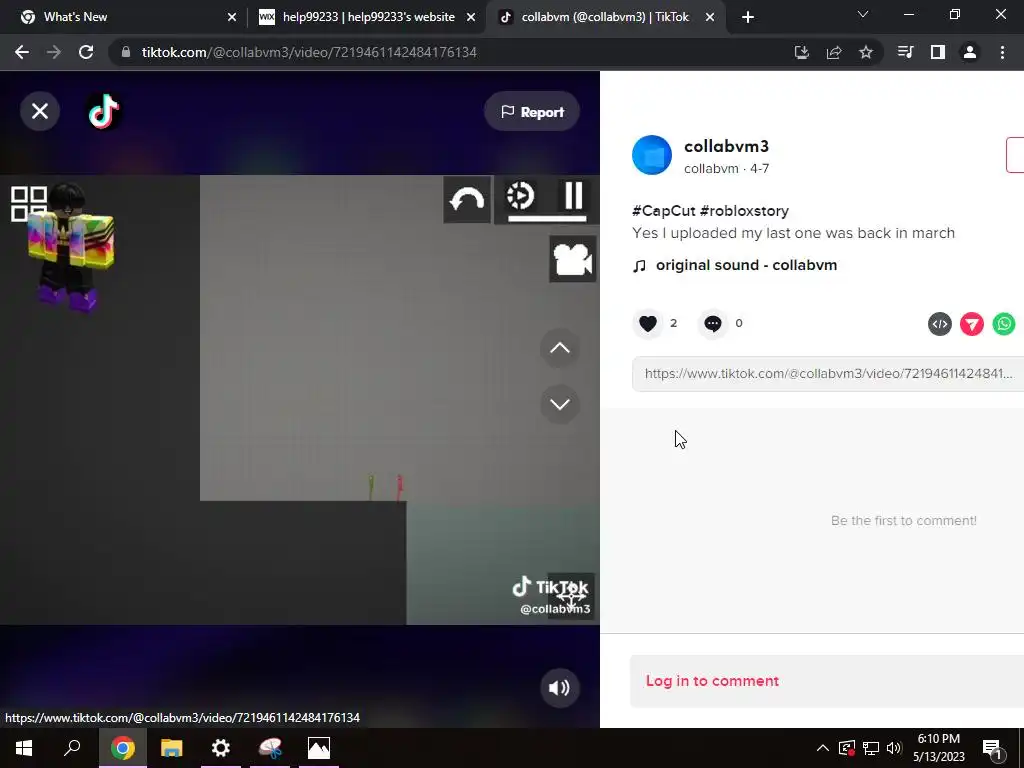Open the tab search dropdown
The width and height of the screenshot is (1024, 768).
click(x=863, y=14)
